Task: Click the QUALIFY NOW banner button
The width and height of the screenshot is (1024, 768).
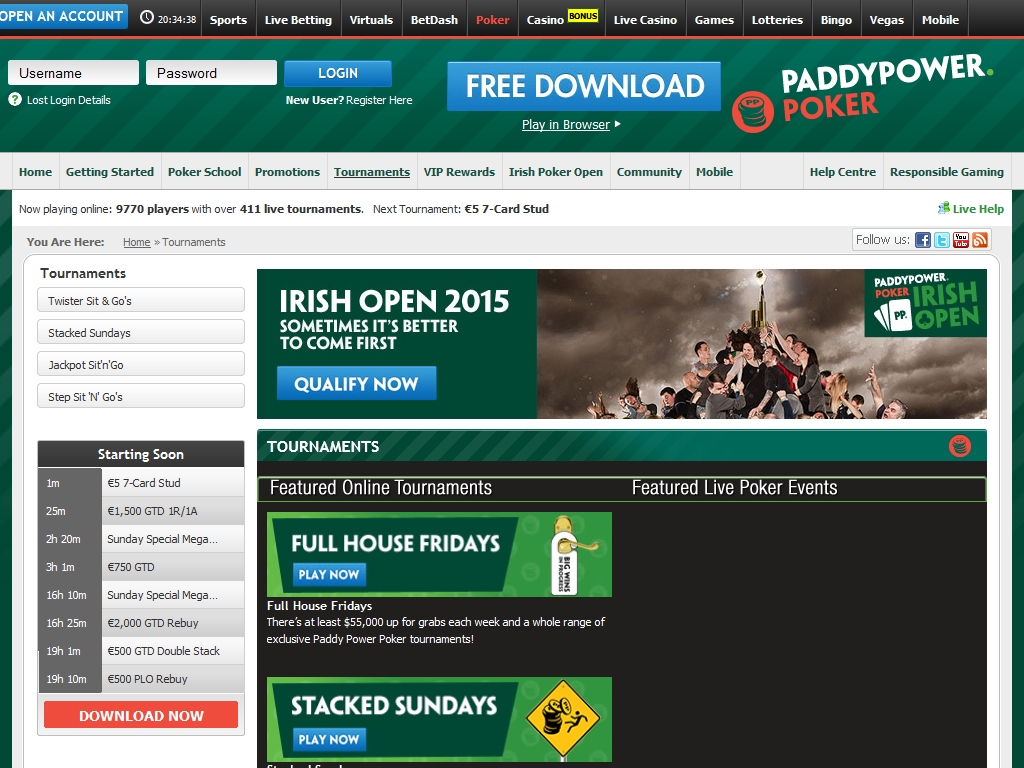Action: [356, 384]
